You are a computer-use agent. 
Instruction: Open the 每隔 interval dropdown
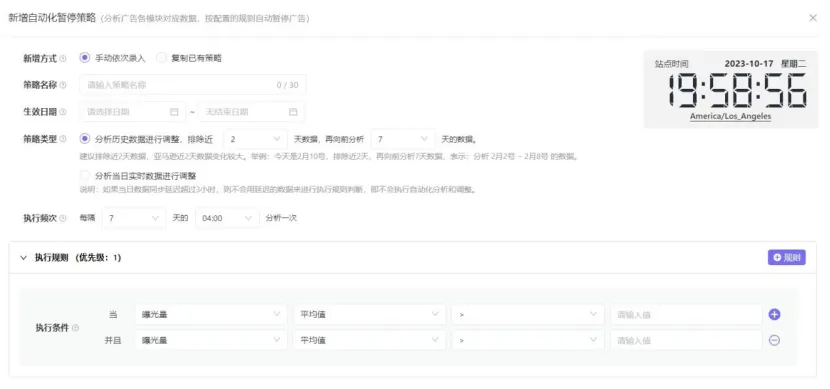[134, 218]
